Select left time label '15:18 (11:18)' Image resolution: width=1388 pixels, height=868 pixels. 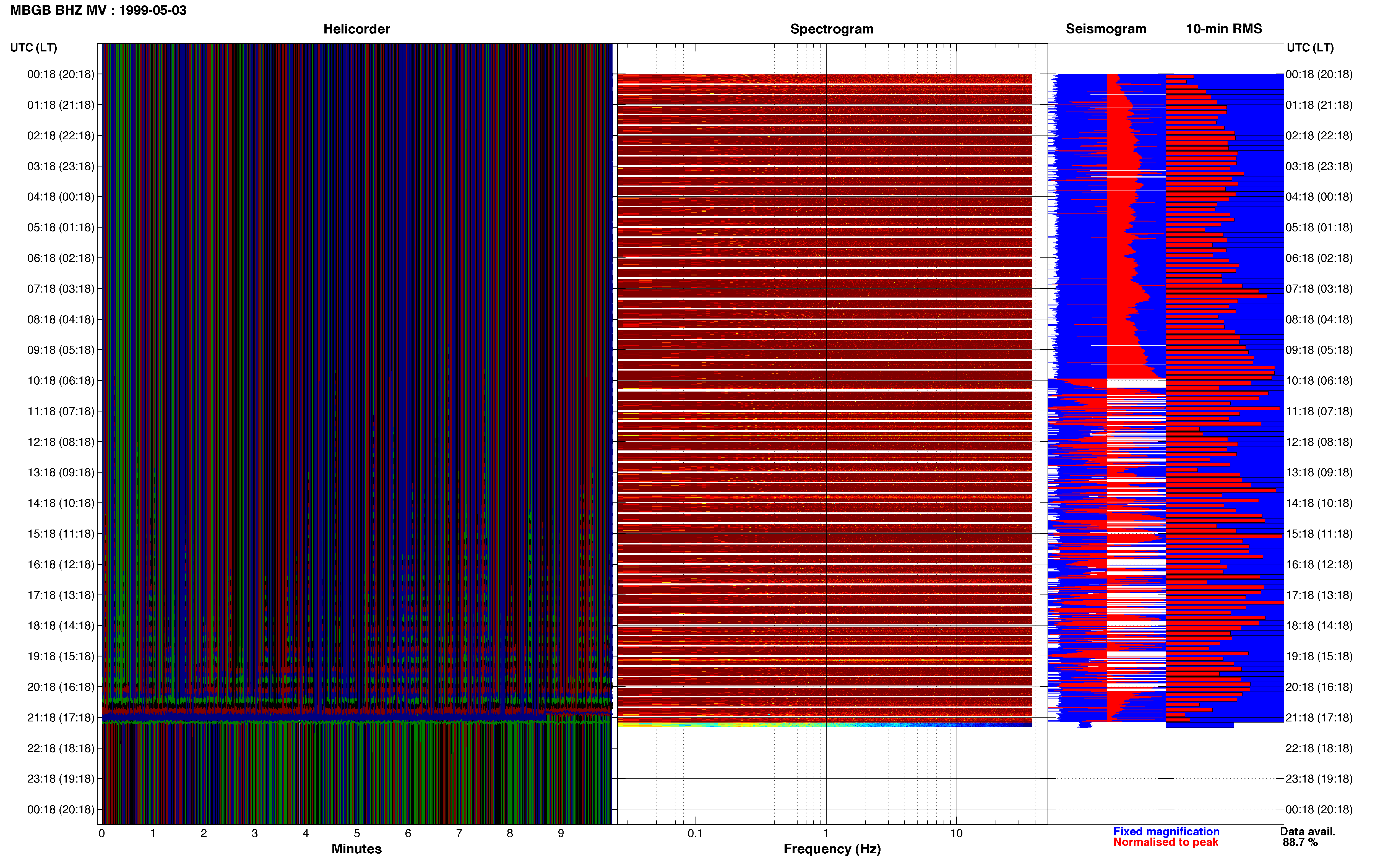point(61,534)
